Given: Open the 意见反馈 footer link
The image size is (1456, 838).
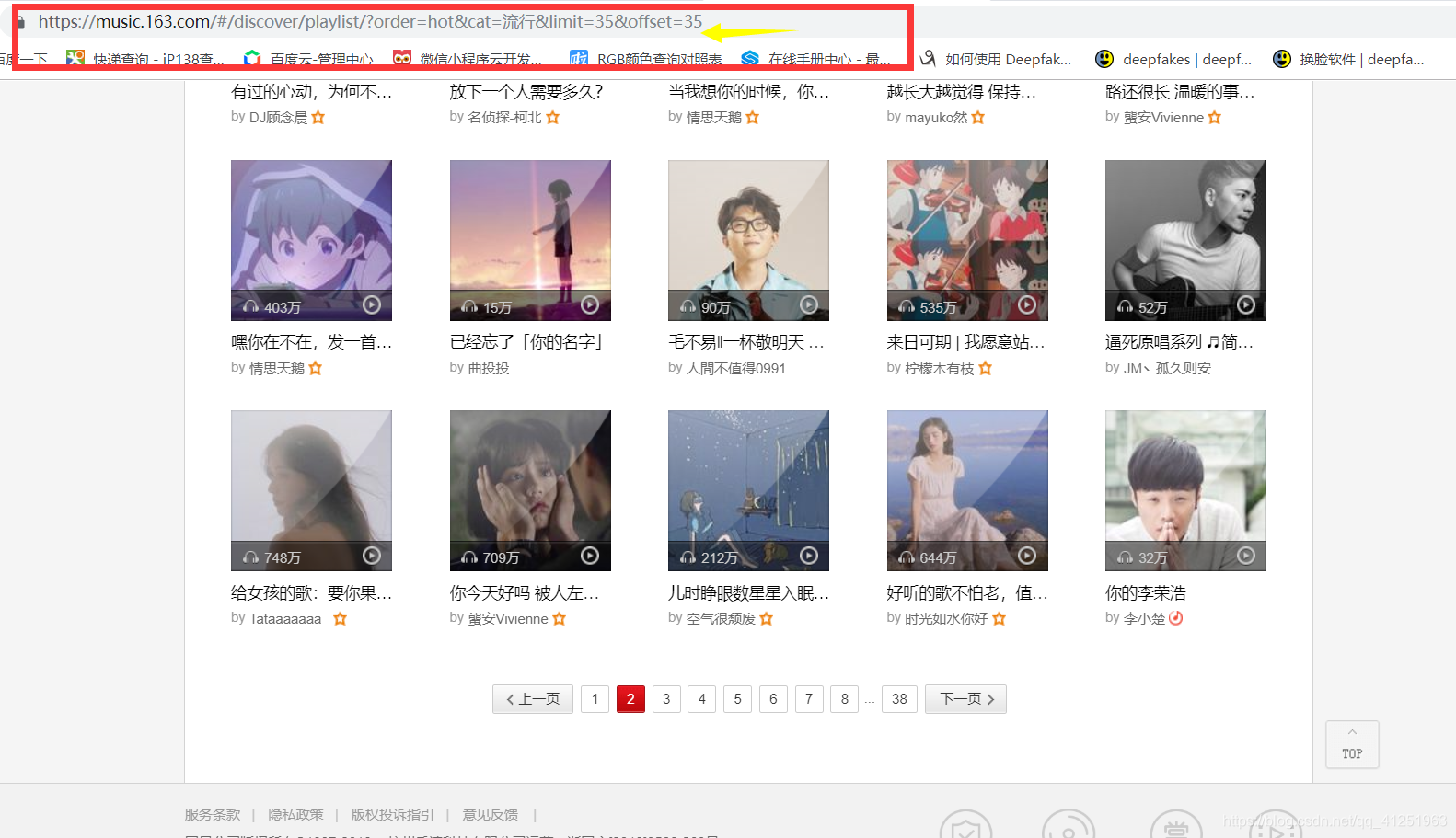Looking at the screenshot, I should coord(490,814).
